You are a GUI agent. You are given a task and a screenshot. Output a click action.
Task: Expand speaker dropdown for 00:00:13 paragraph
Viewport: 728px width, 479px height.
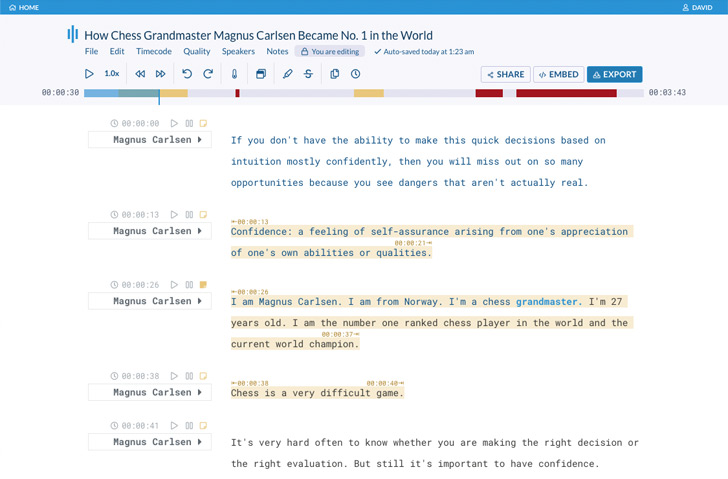[200, 231]
